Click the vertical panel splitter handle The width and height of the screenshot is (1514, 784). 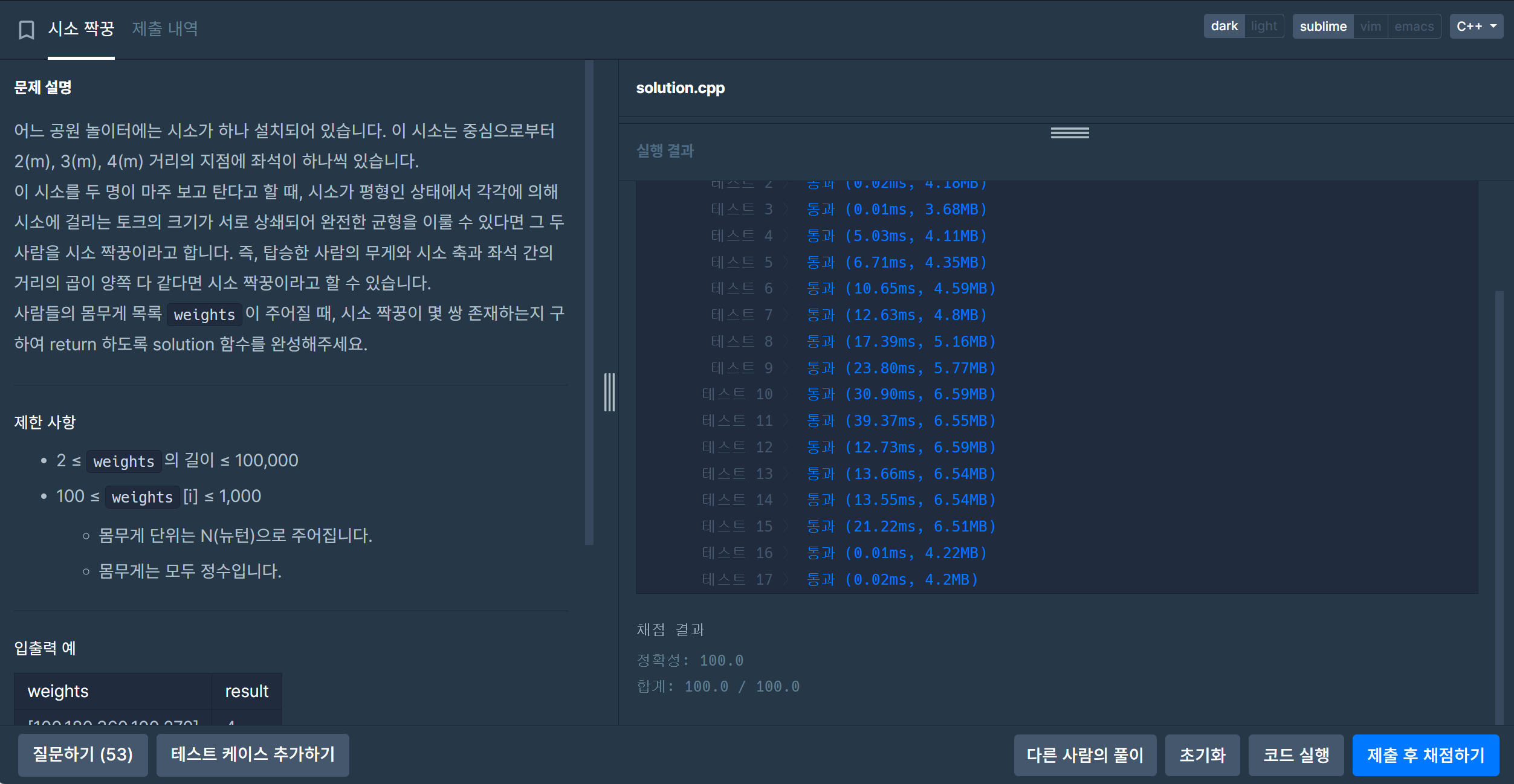point(609,393)
